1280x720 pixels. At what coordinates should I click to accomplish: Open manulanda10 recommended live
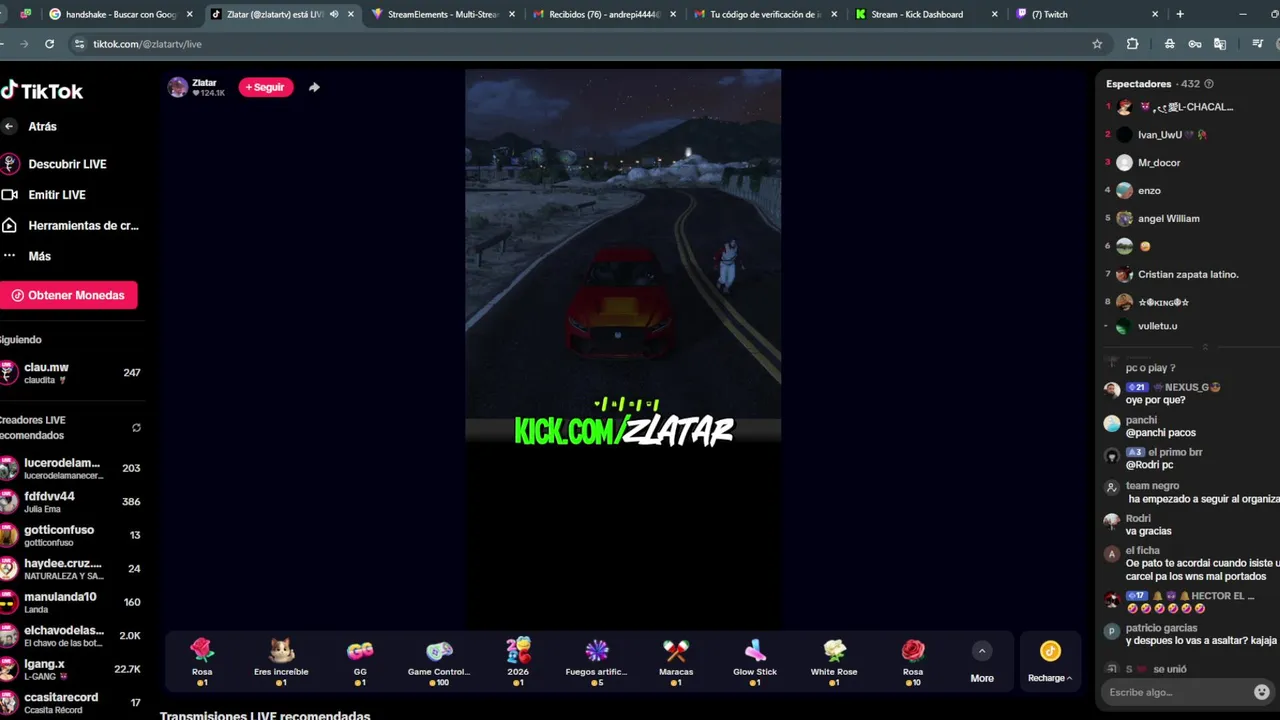pyautogui.click(x=70, y=603)
